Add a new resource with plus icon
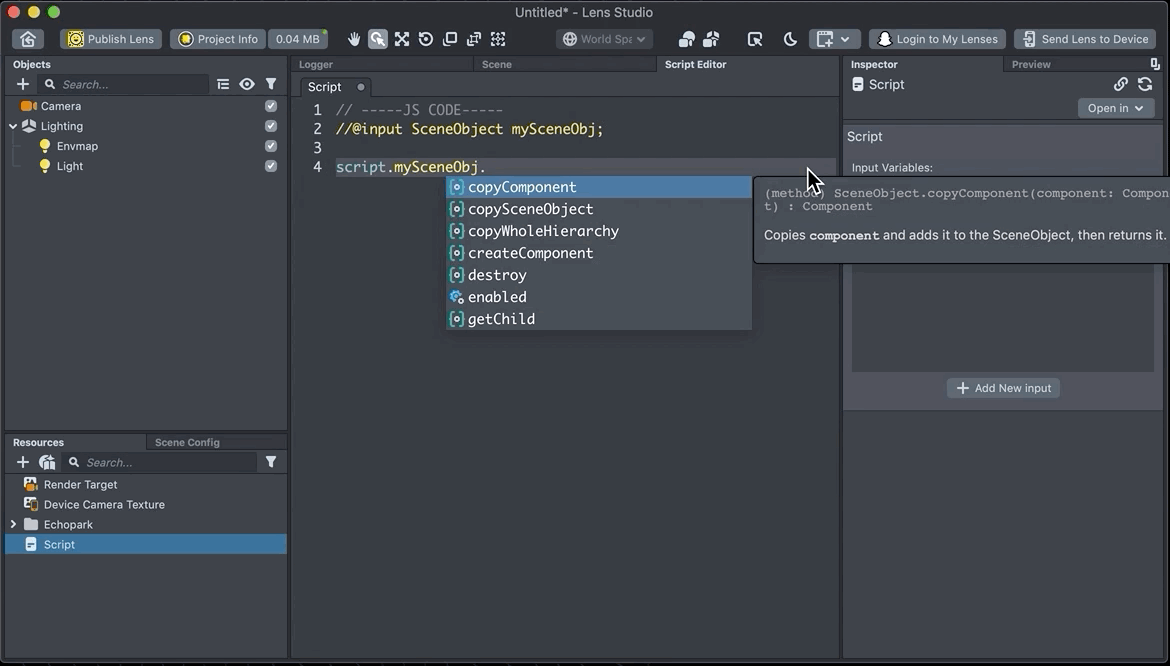This screenshot has width=1170, height=666. point(23,462)
